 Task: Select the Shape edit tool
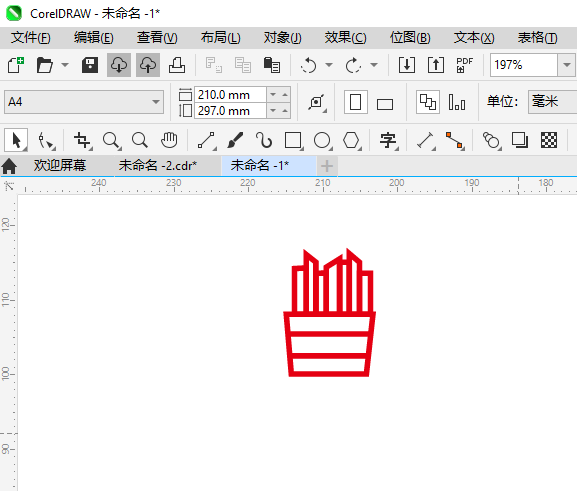click(x=46, y=141)
